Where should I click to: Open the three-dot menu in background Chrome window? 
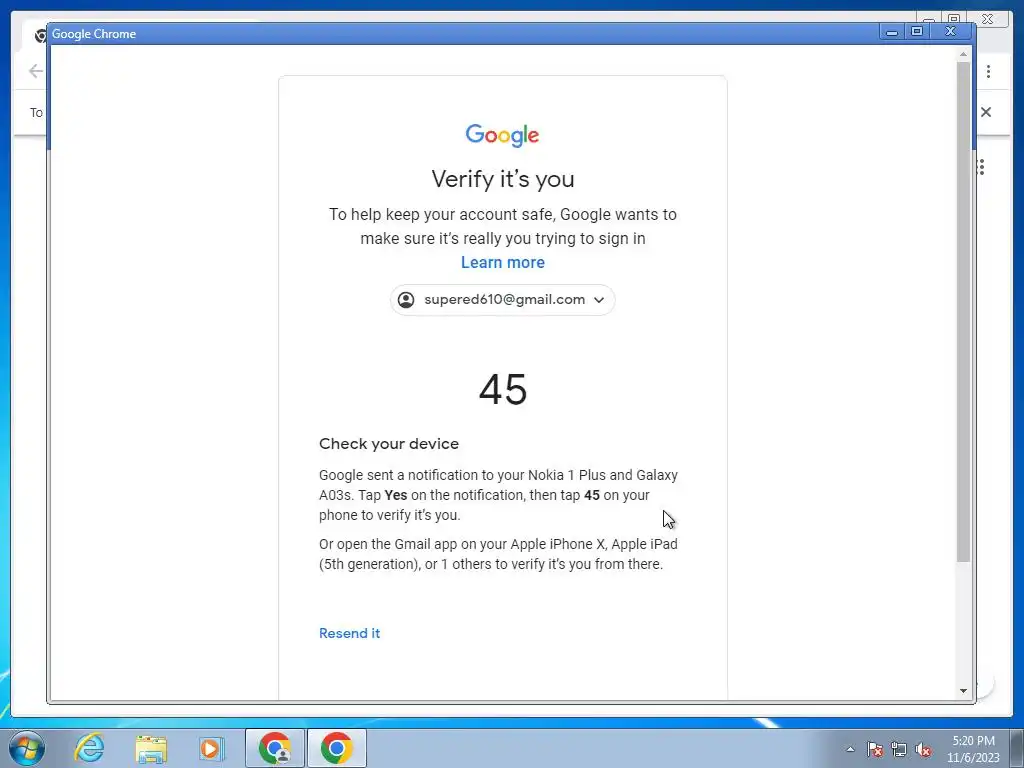point(989,71)
